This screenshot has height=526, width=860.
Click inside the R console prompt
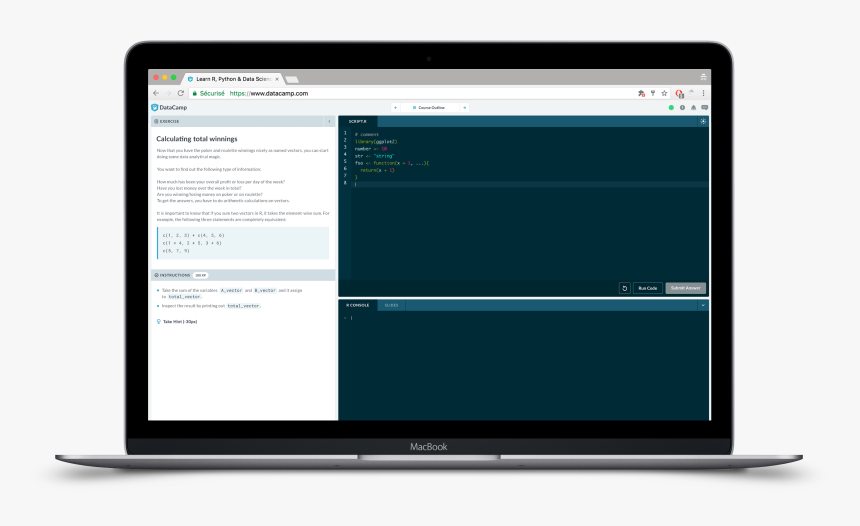(x=352, y=318)
